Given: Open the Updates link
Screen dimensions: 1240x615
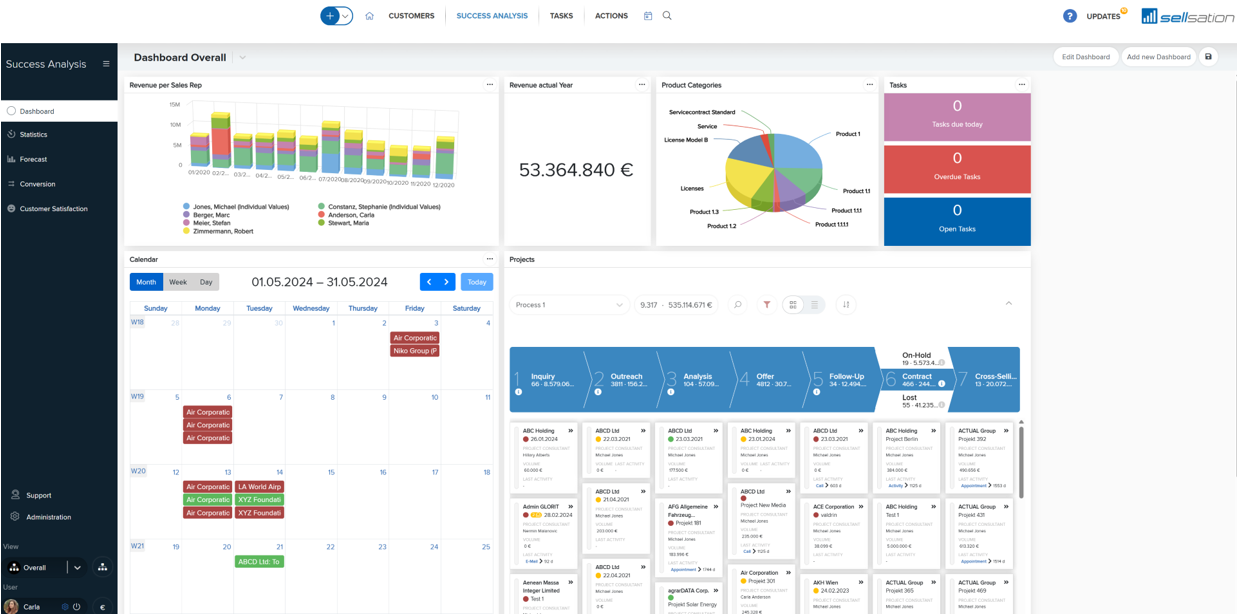Looking at the screenshot, I should pos(1103,16).
